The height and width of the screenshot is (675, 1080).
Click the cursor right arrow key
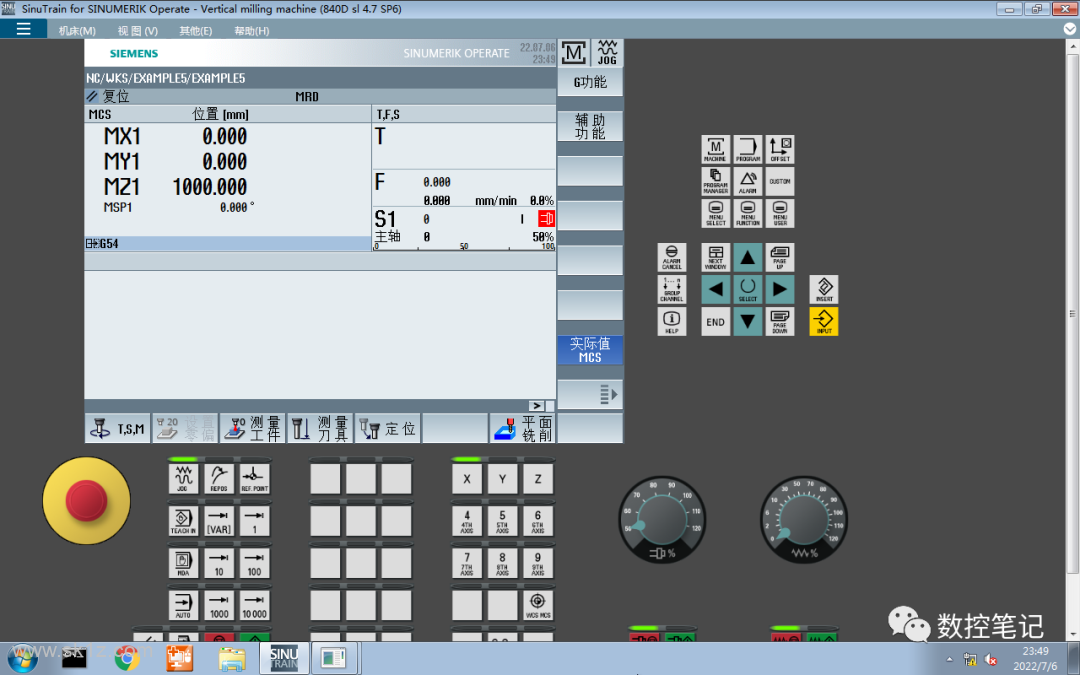pyautogui.click(x=780, y=289)
